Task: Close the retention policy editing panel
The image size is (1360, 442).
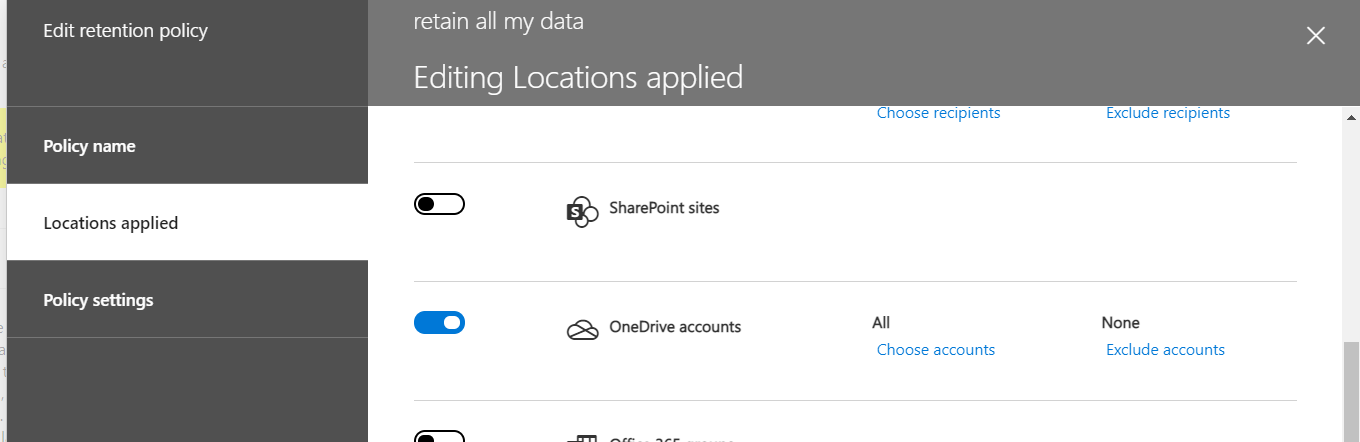Action: tap(1316, 36)
